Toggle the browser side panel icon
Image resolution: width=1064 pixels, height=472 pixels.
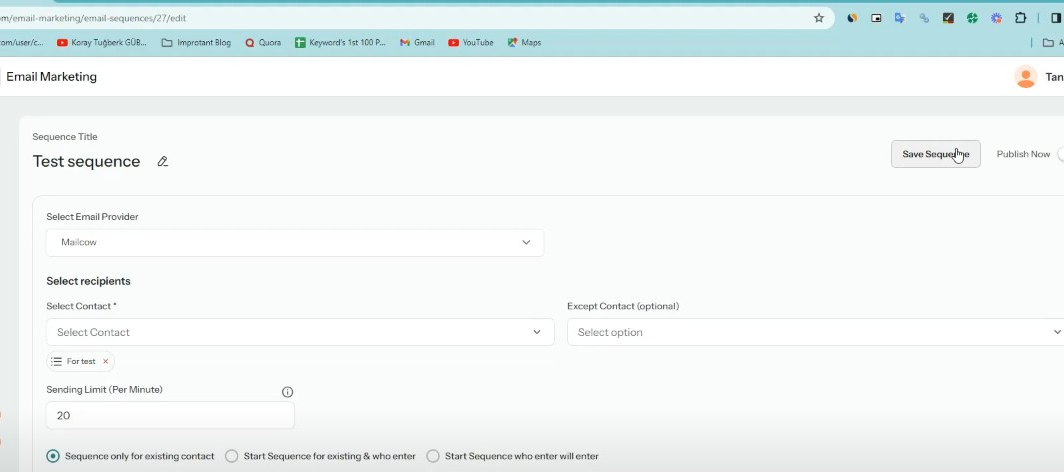point(1057,18)
